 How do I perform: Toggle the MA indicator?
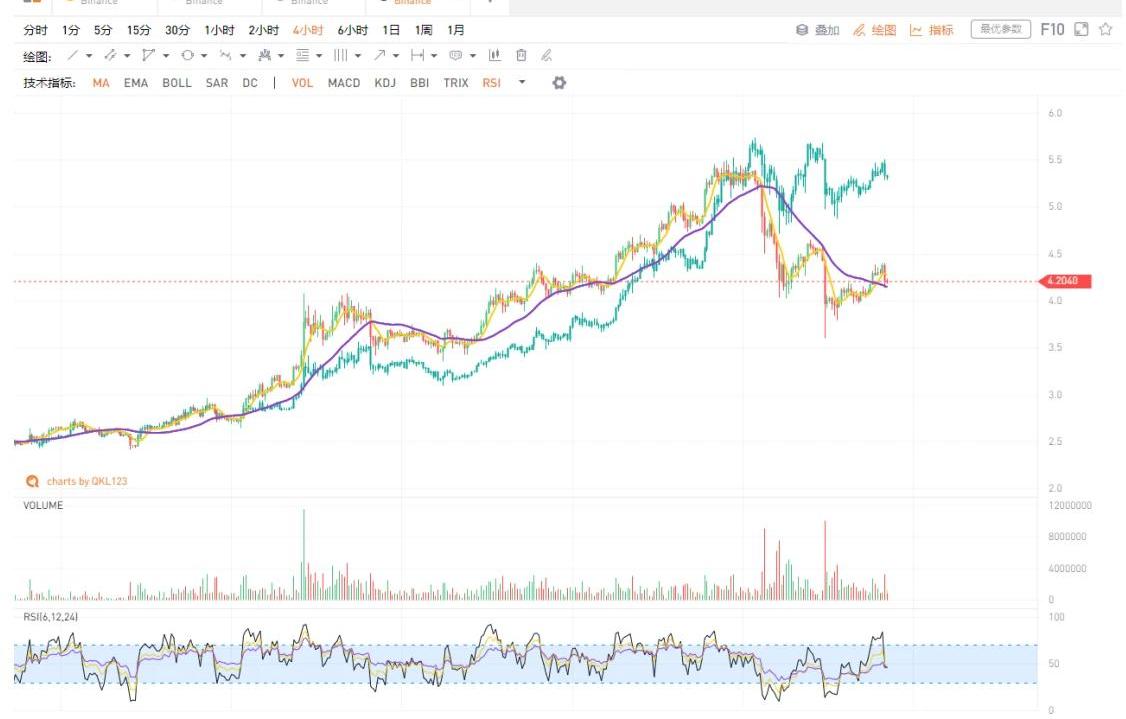(101, 83)
